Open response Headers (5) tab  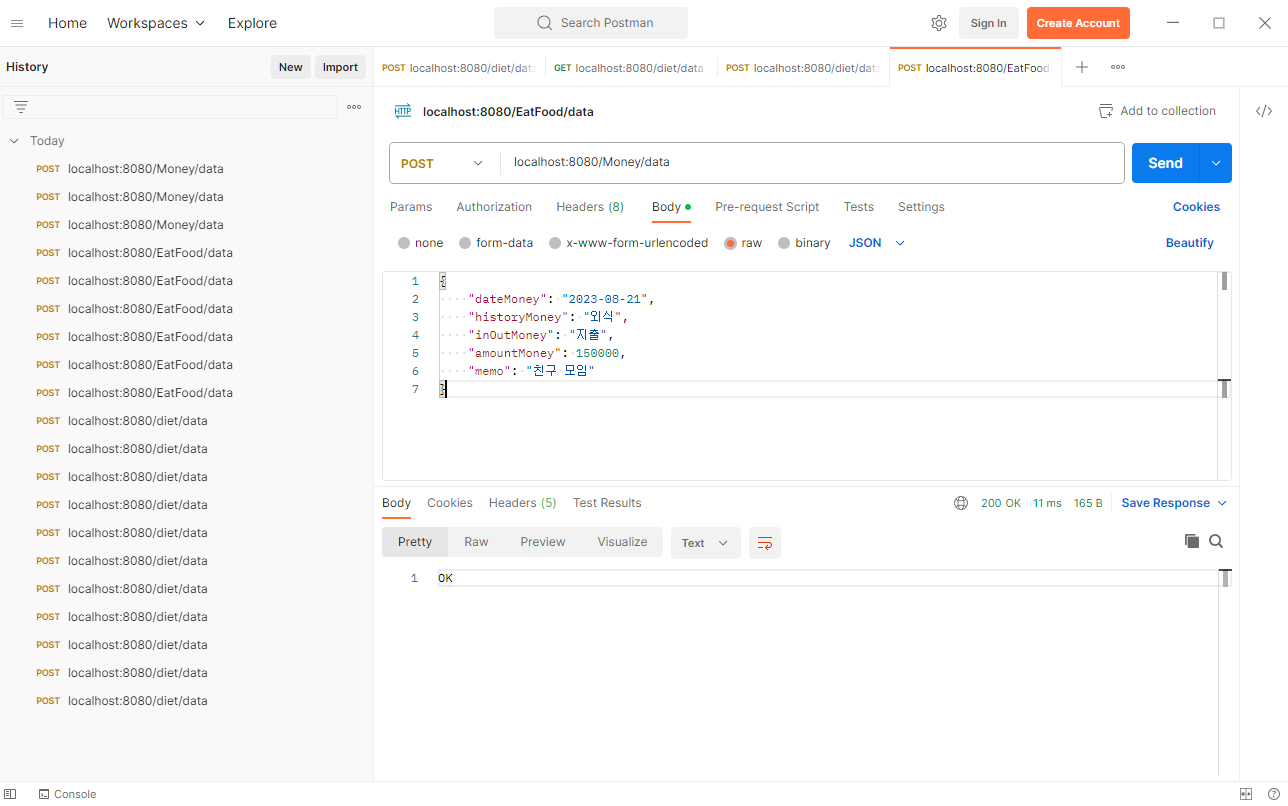[x=523, y=503]
